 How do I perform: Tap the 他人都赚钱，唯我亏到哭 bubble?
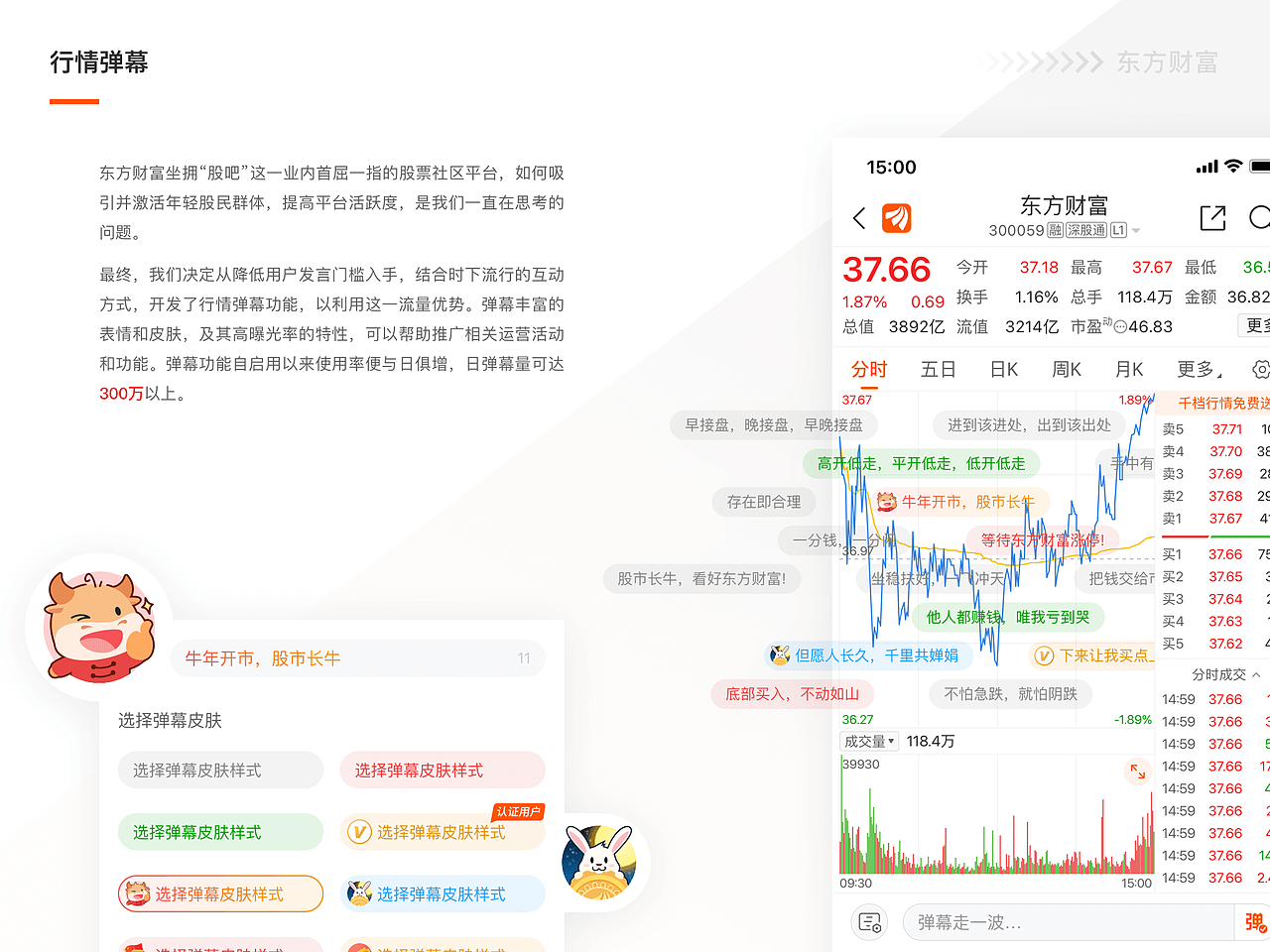pyautogui.click(x=1008, y=617)
